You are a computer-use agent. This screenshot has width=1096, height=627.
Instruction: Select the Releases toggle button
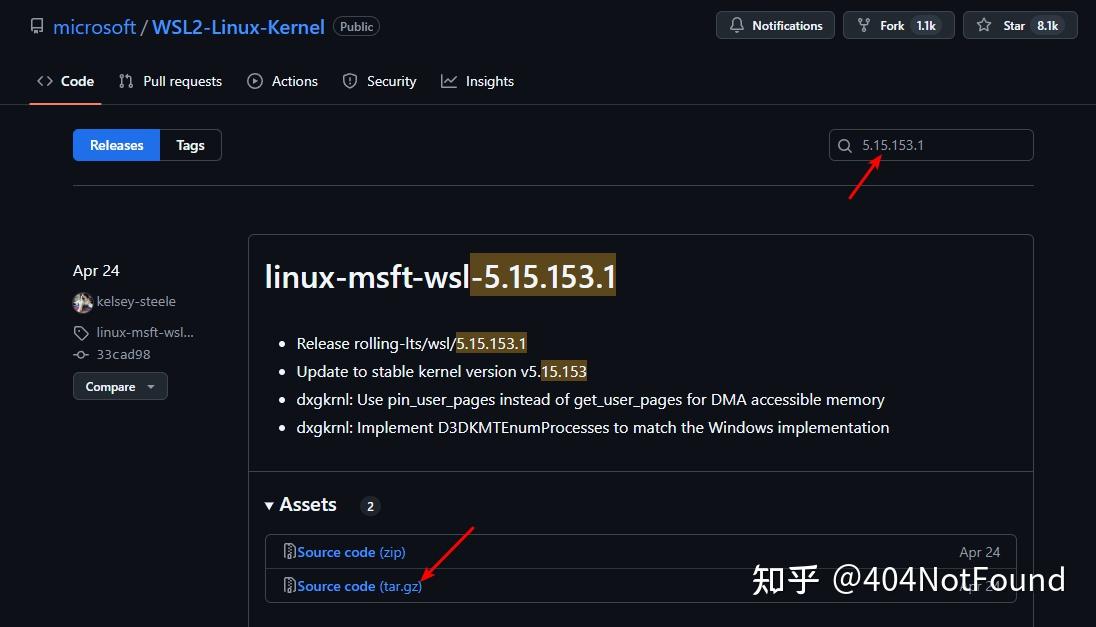tap(117, 145)
